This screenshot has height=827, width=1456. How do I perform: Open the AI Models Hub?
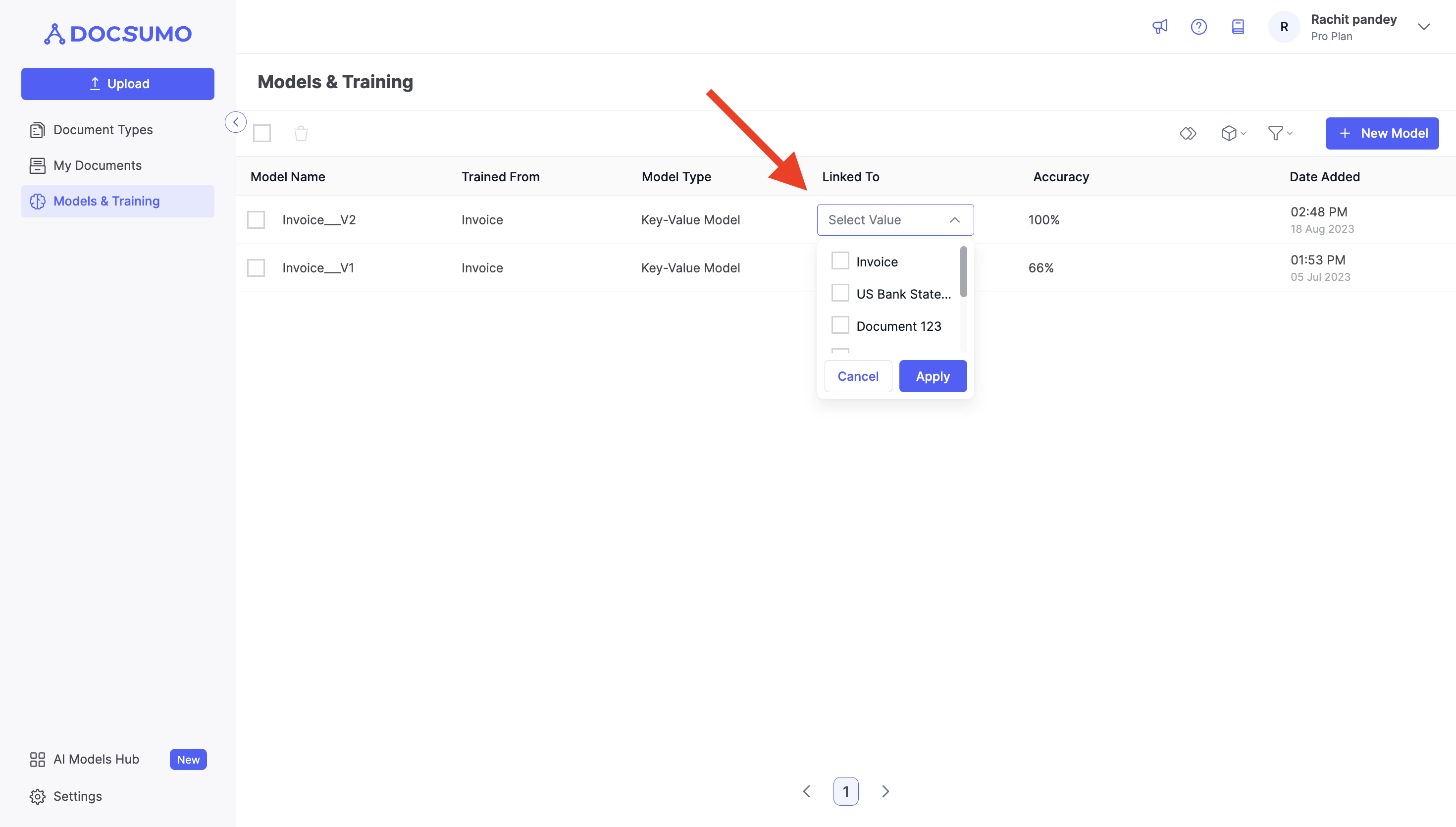pos(96,760)
